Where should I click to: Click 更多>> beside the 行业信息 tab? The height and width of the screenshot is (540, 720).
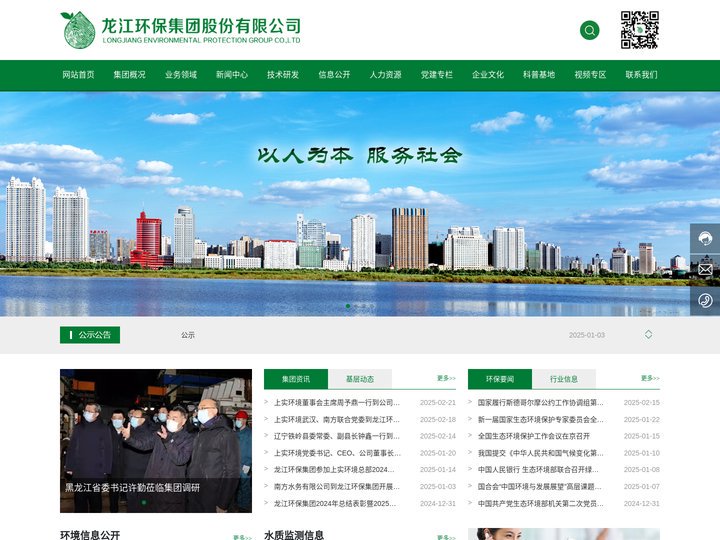(650, 378)
